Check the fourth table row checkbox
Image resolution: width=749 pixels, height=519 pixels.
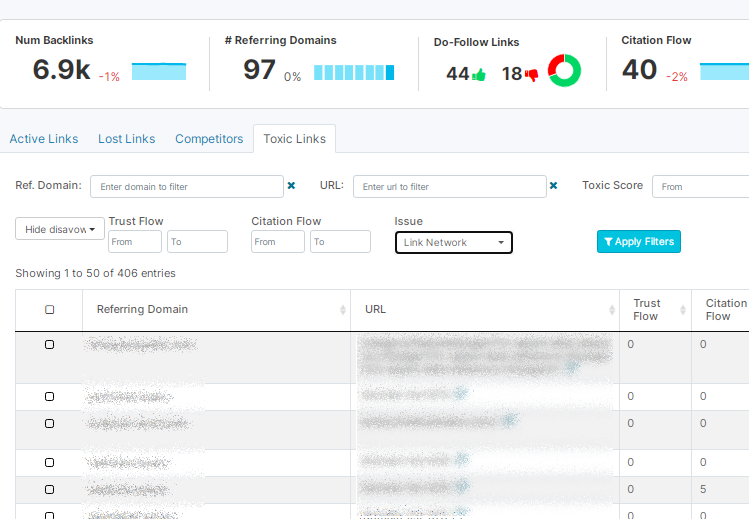tap(50, 462)
